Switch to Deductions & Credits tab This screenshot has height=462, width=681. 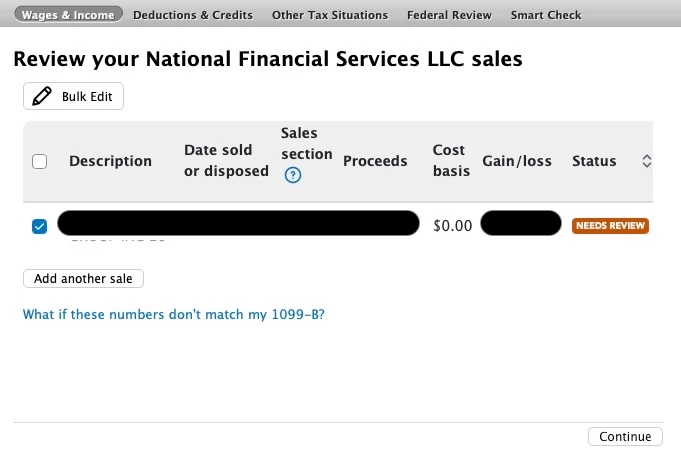(x=193, y=15)
